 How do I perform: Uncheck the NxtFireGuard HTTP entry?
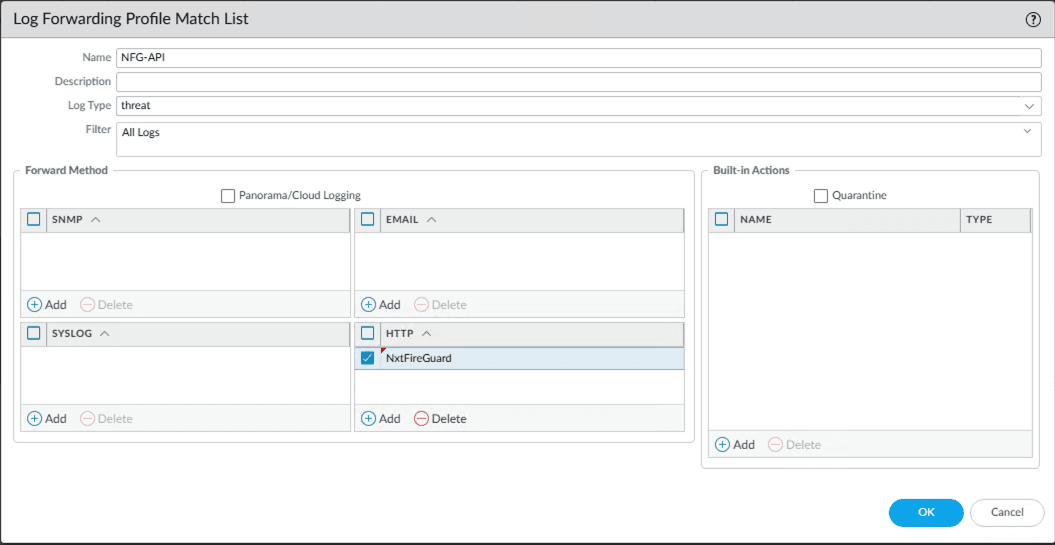tap(367, 358)
